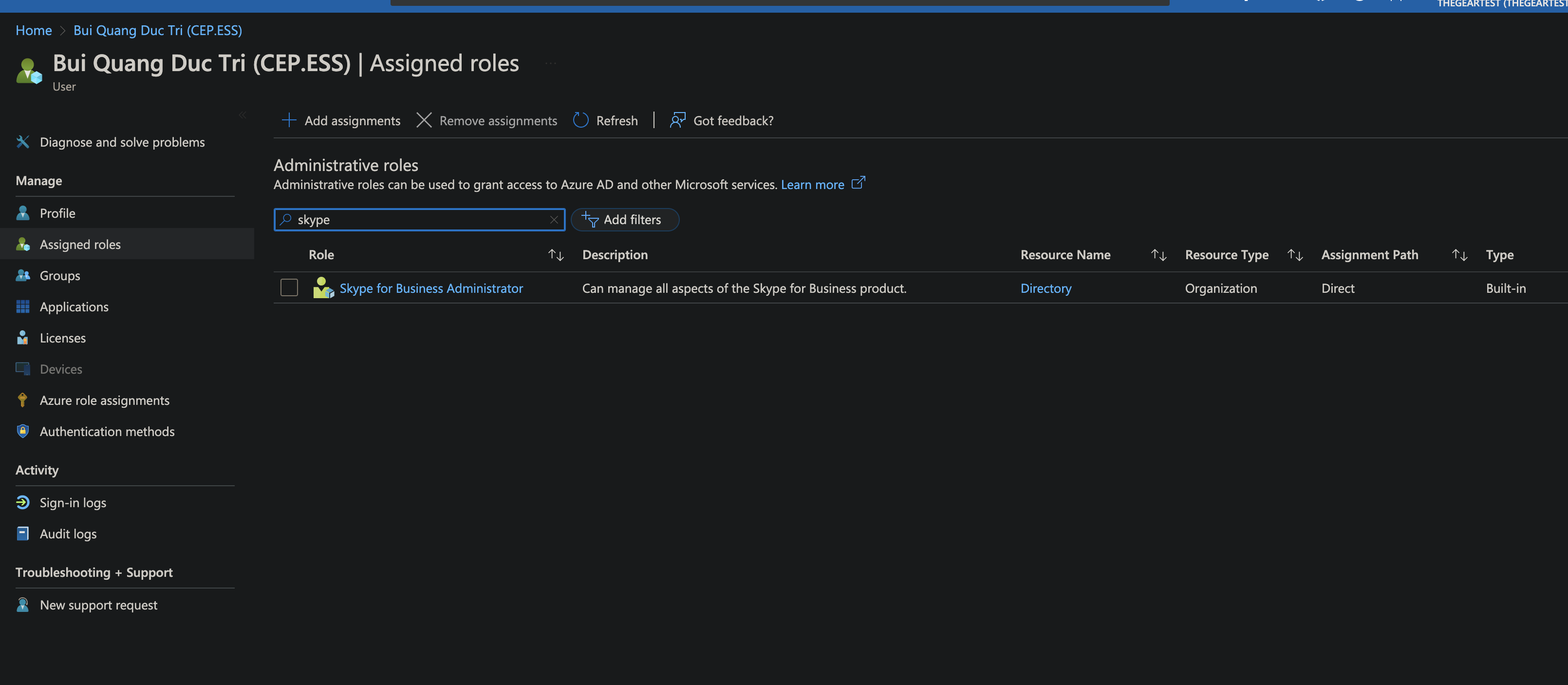Click the Direct assignment path cell
This screenshot has height=685, width=1568.
click(1337, 288)
